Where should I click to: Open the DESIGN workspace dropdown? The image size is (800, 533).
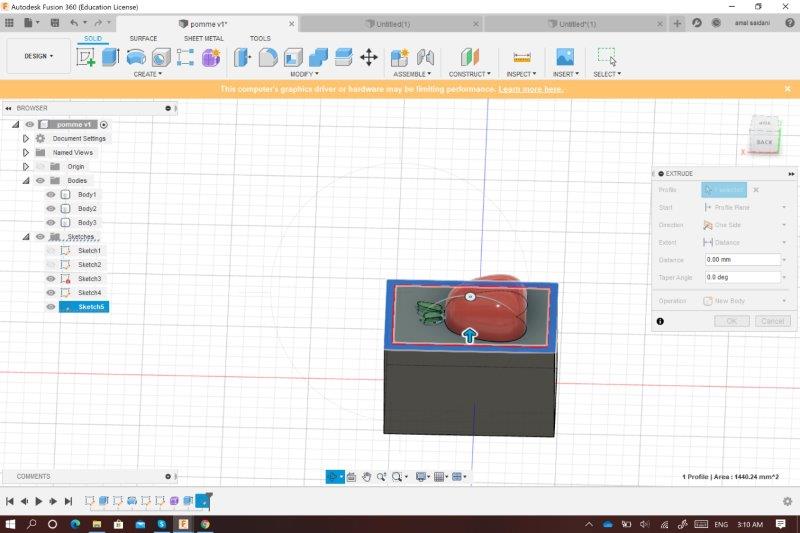[x=38, y=56]
